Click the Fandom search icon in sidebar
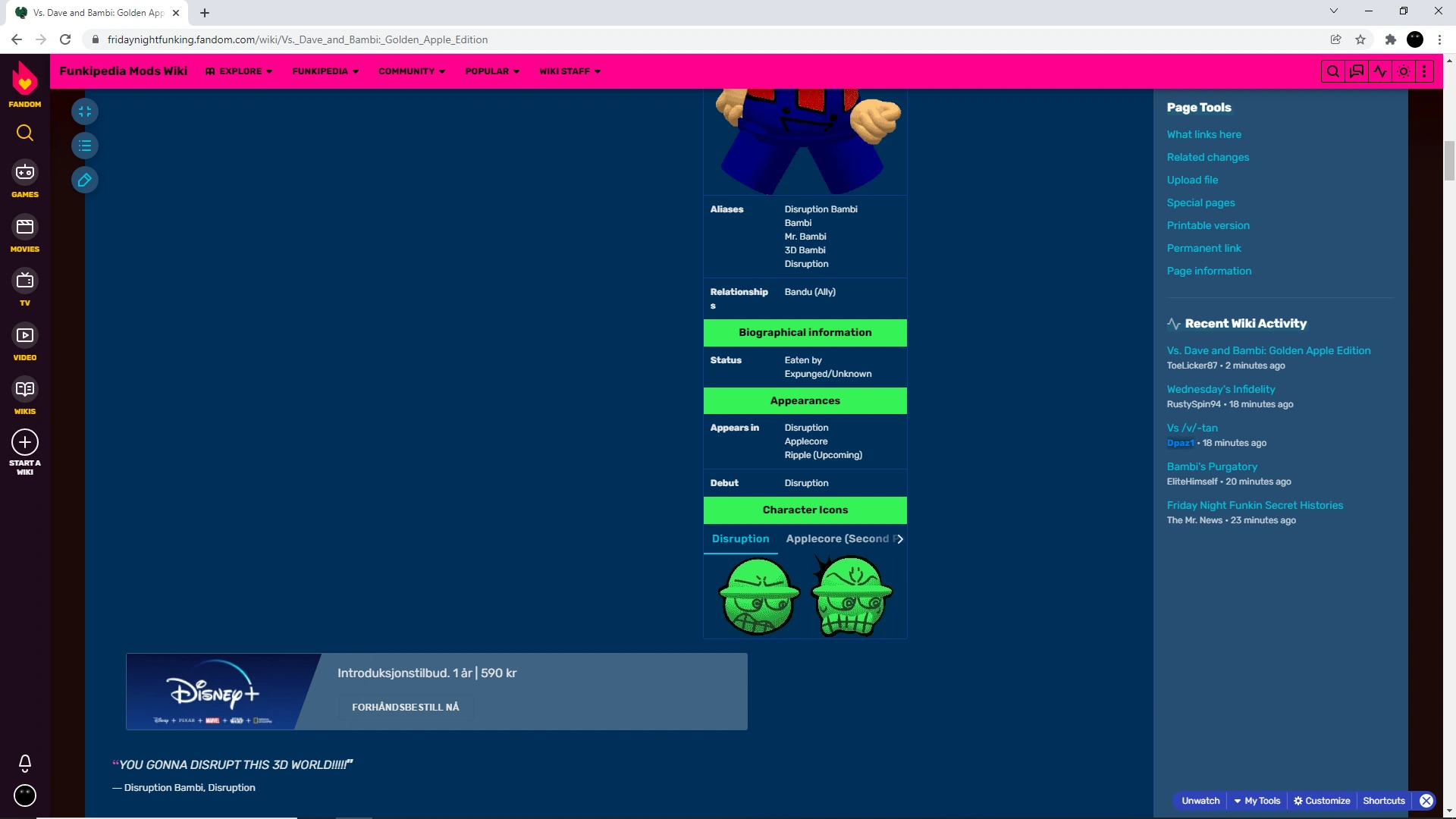This screenshot has width=1456, height=819. [24, 133]
